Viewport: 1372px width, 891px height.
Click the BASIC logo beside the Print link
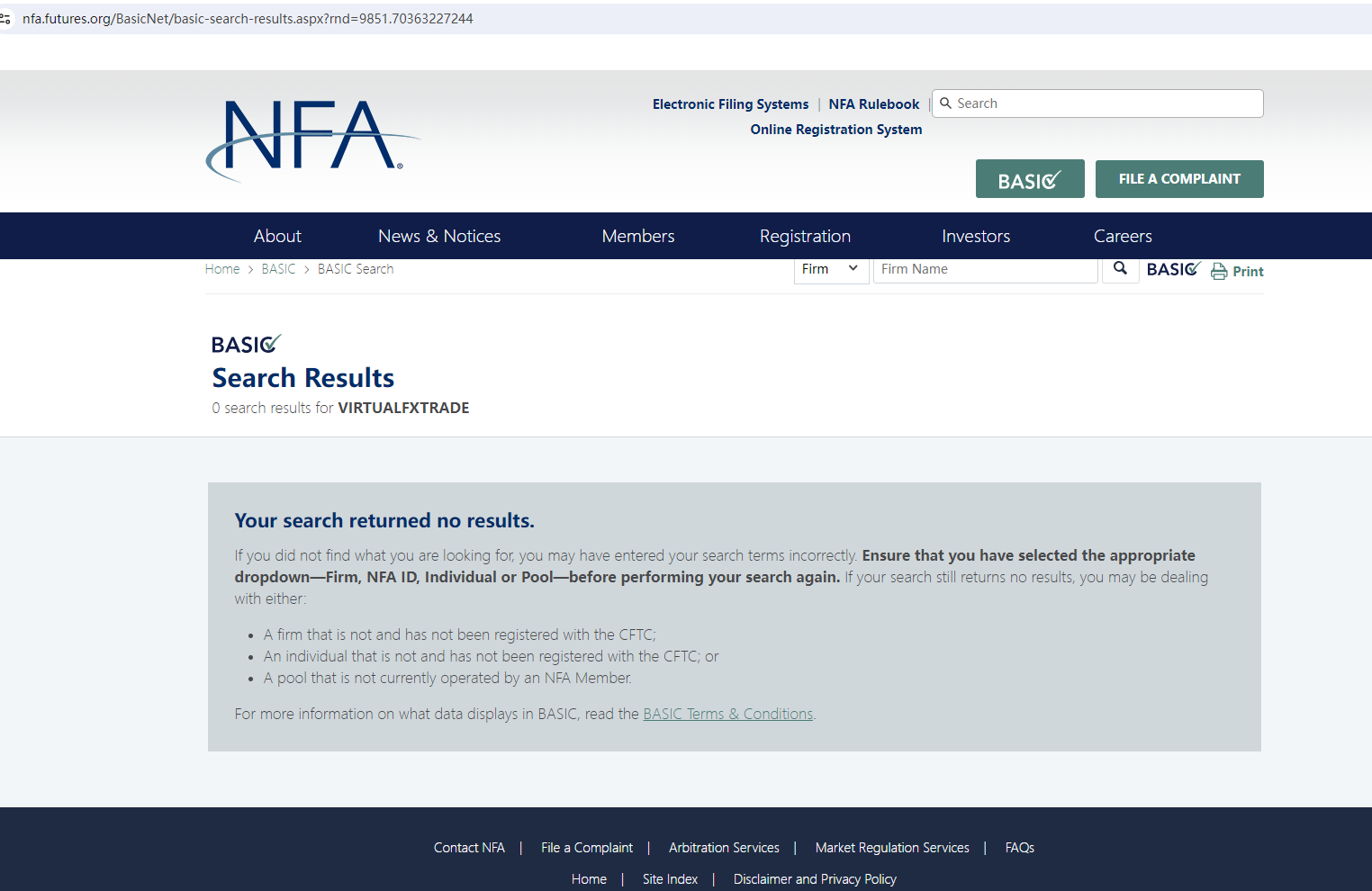(1173, 269)
